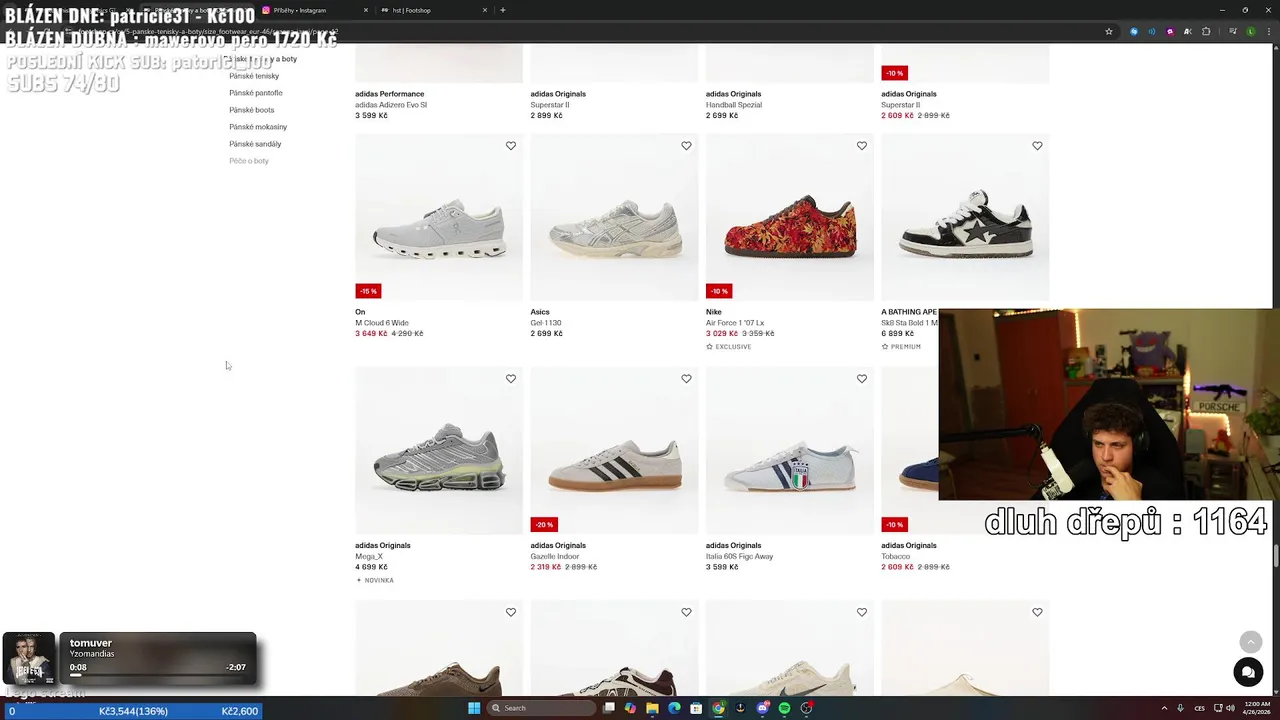Show hidden system tray icons

[x=1163, y=708]
